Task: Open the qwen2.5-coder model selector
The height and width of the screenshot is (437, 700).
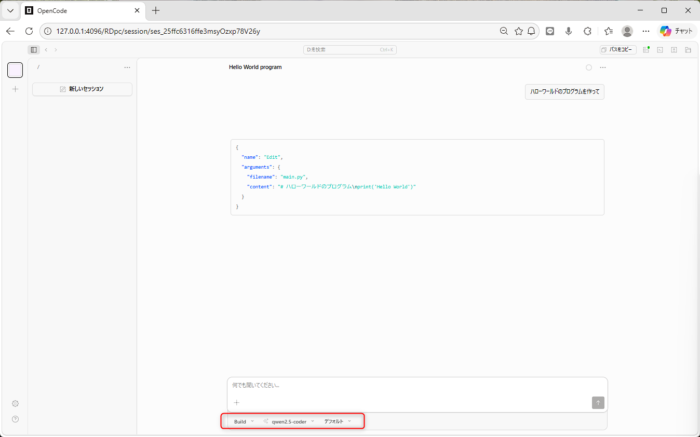Action: click(289, 422)
